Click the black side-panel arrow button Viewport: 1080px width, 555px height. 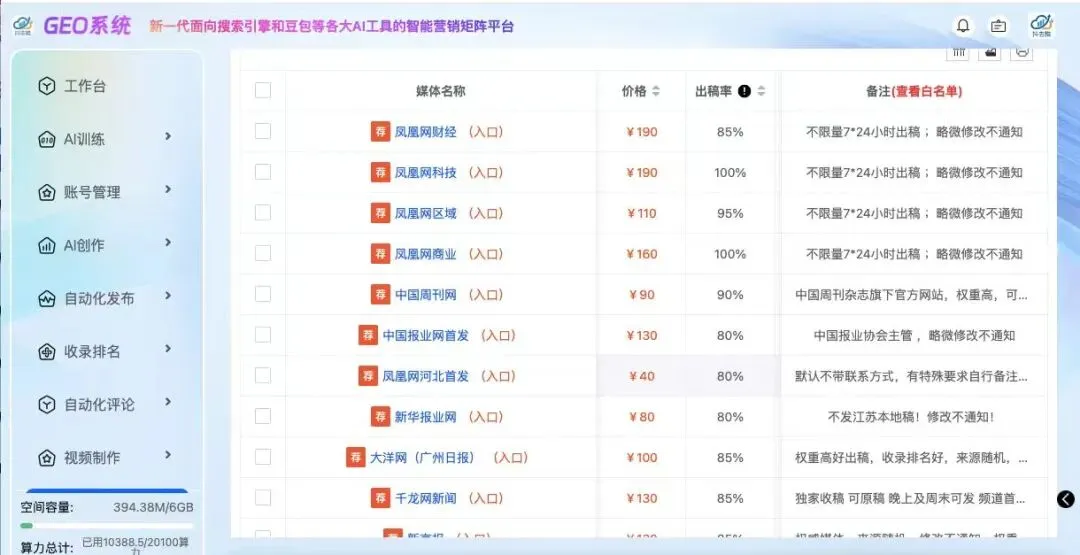click(1065, 499)
